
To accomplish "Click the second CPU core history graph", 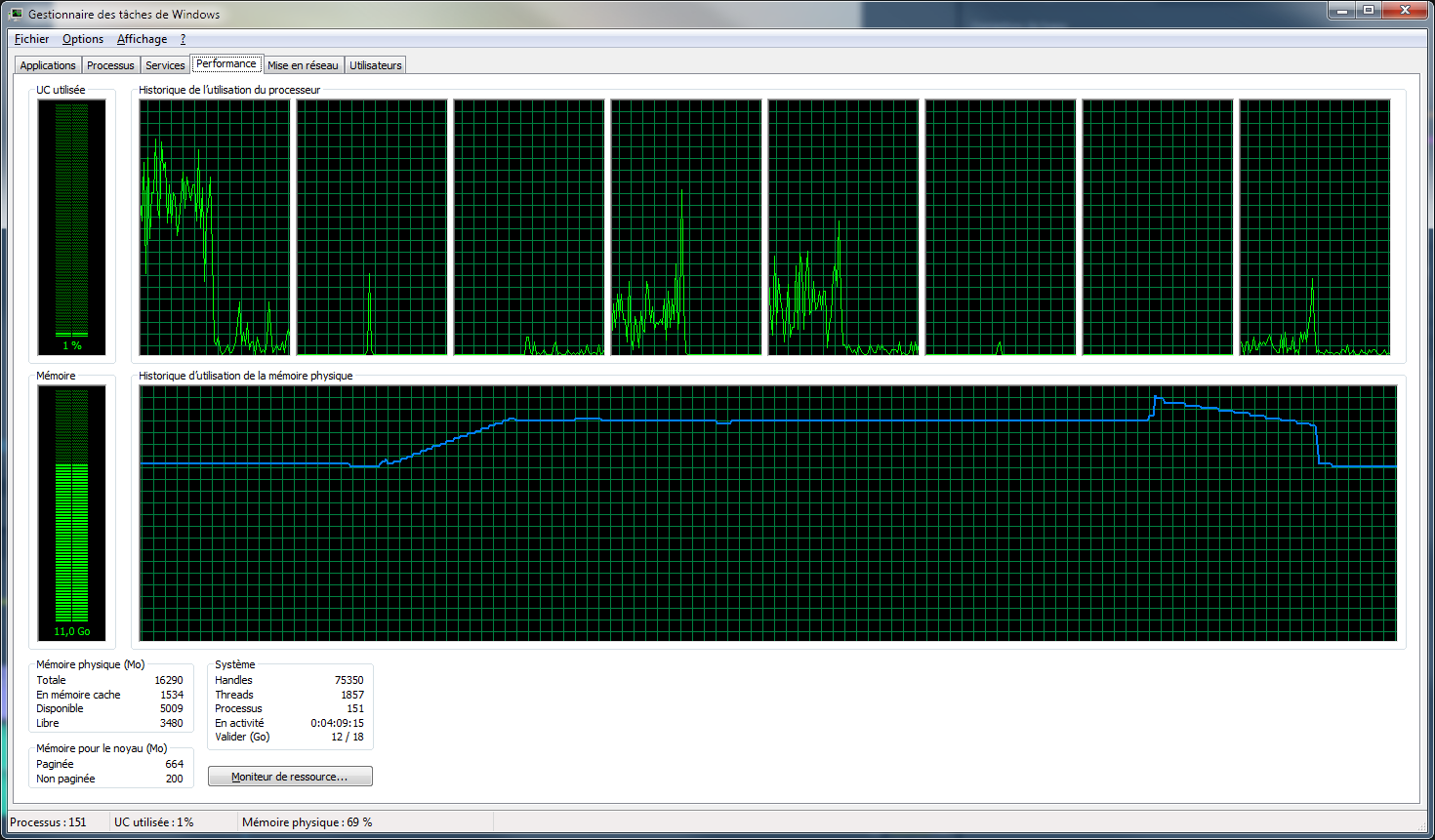I will [372, 227].
